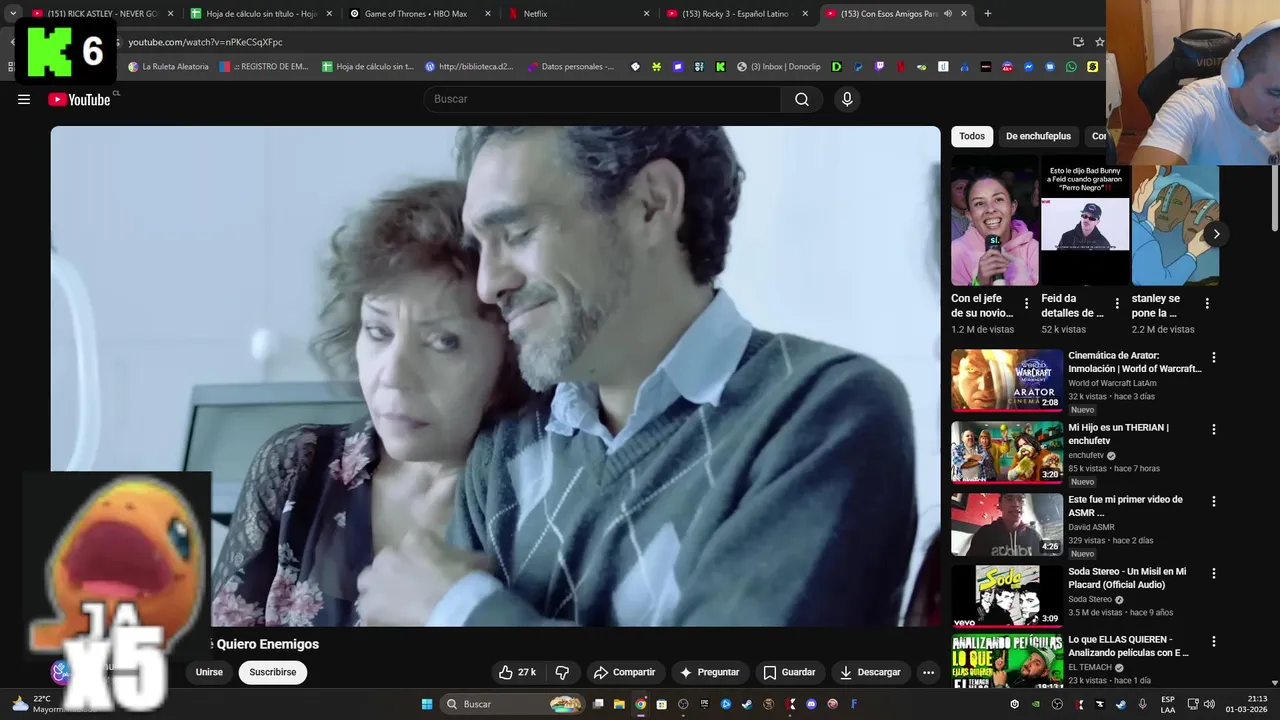The width and height of the screenshot is (1280, 720).
Task: Click the address bar URL
Action: coord(205,42)
